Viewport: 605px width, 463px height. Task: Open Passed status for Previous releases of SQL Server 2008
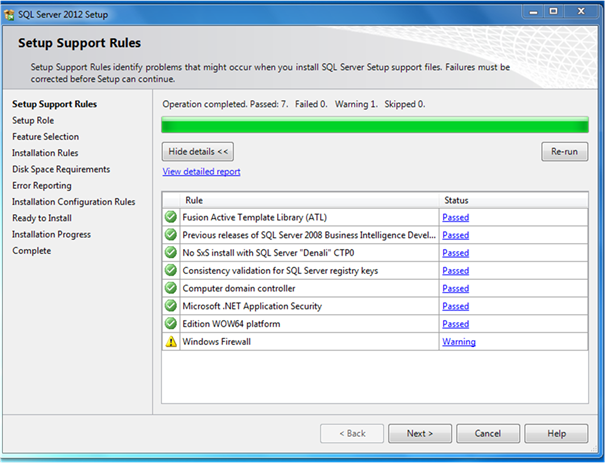click(x=456, y=235)
